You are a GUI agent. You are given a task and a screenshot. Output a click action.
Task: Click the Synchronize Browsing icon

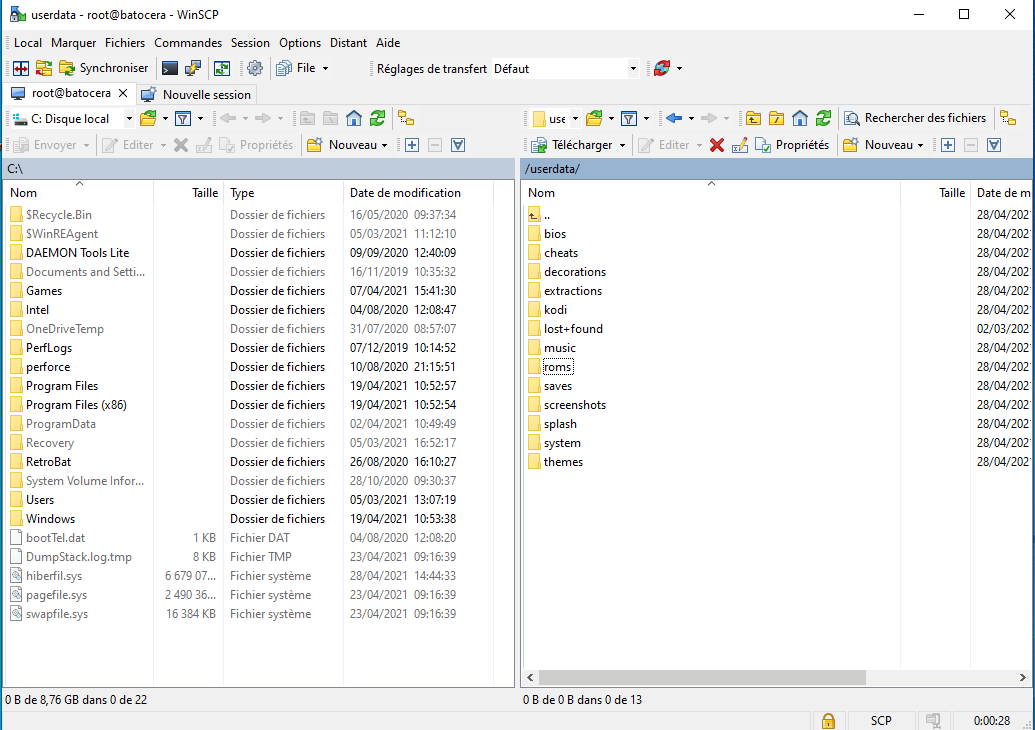coord(44,68)
